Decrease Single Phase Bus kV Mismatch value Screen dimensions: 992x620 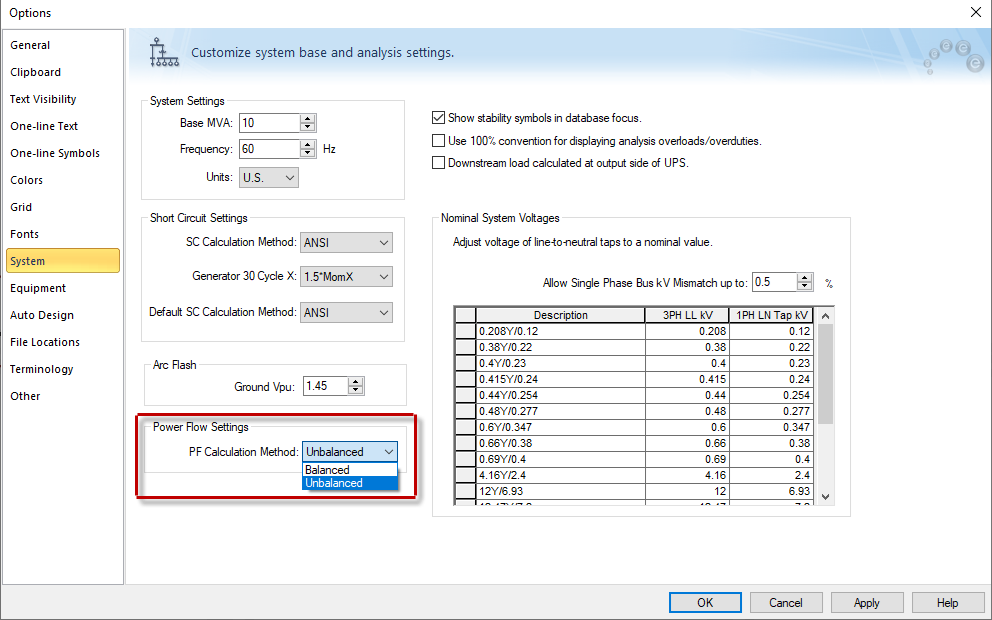[x=805, y=287]
